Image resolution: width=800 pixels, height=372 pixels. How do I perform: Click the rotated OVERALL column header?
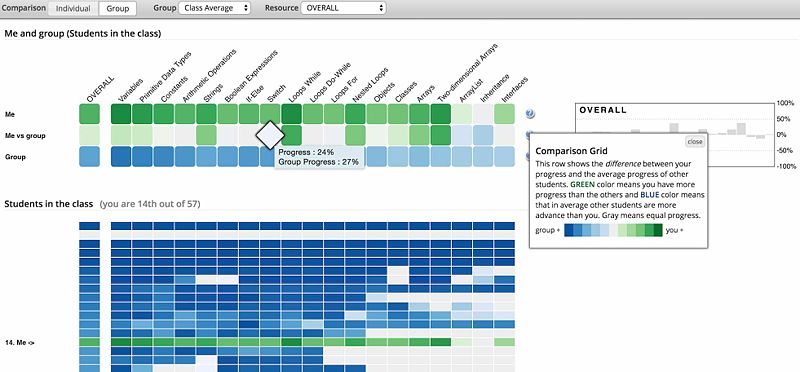tap(101, 90)
